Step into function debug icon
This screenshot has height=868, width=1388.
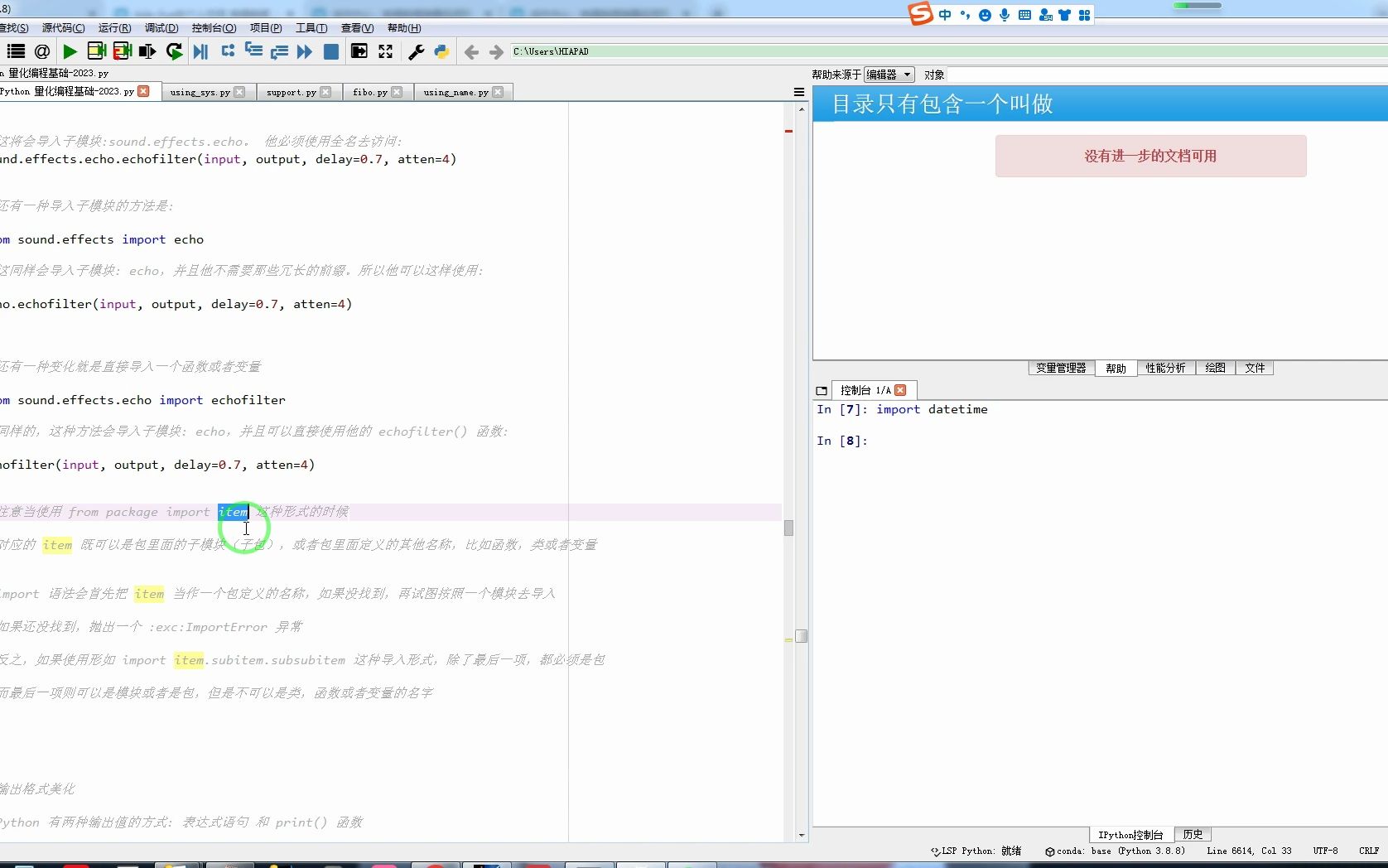(253, 51)
